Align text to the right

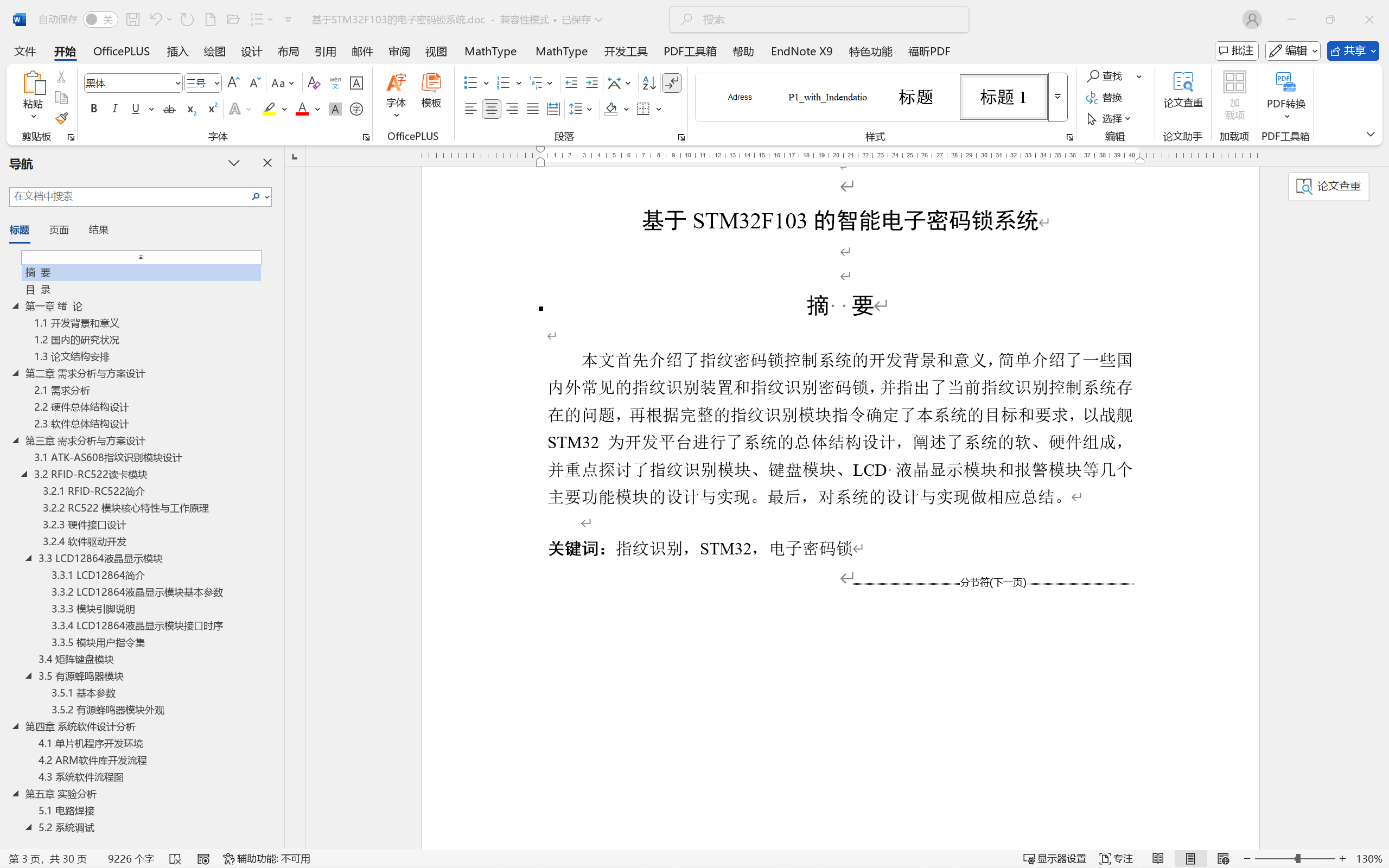512,109
